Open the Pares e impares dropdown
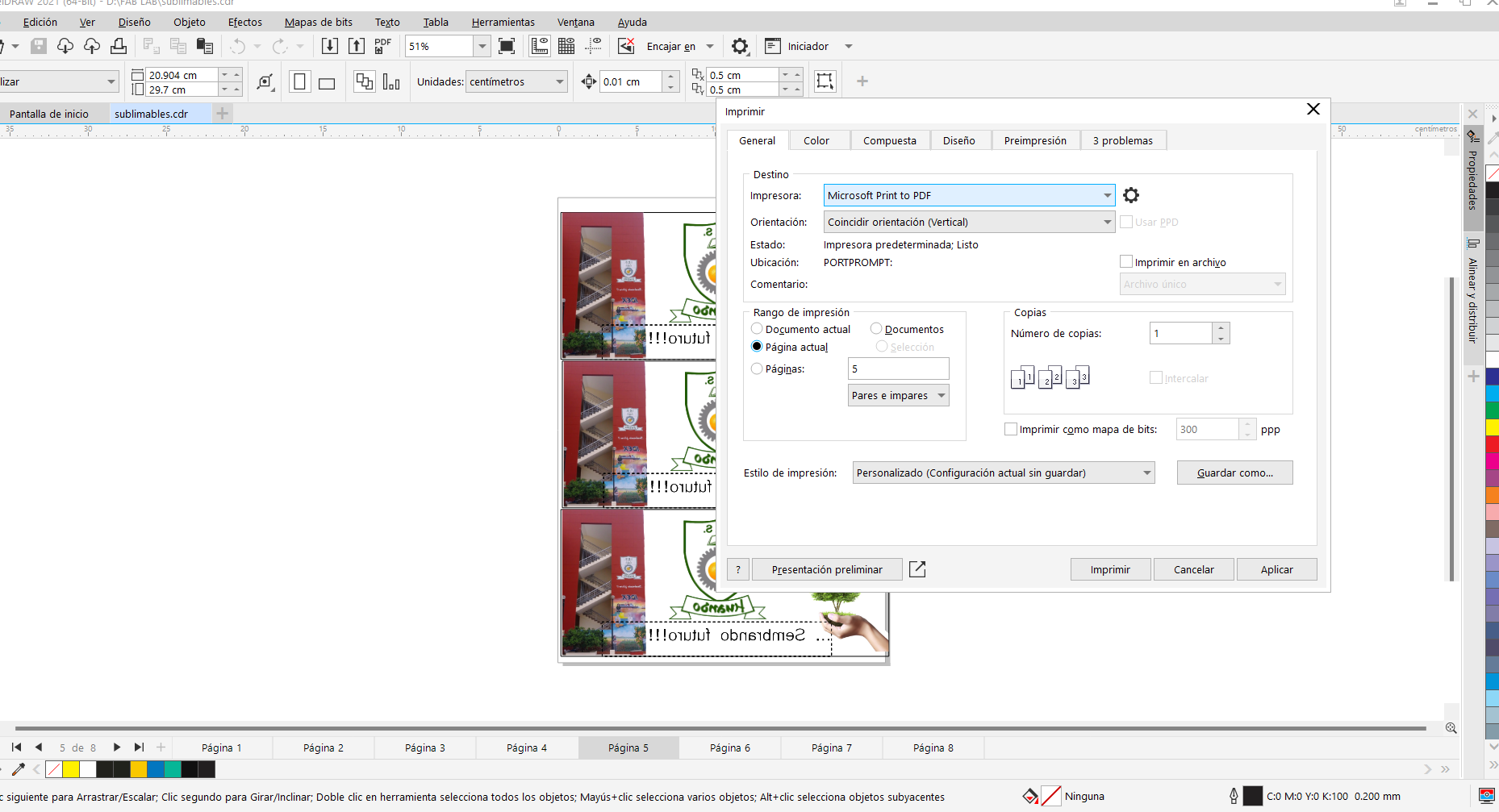 click(899, 395)
